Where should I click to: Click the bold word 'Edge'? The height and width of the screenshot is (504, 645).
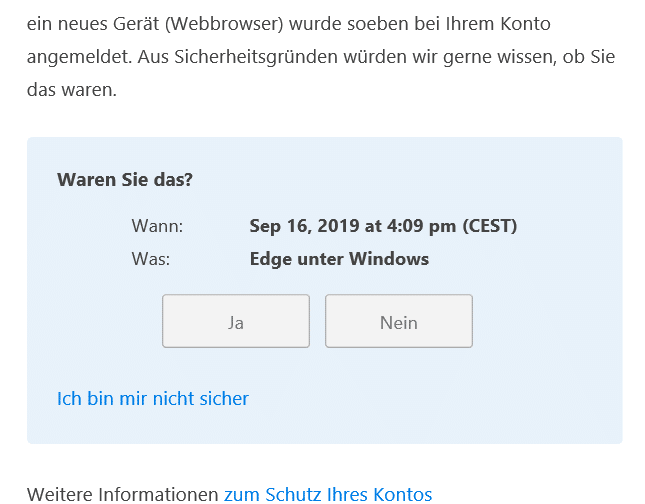(271, 259)
